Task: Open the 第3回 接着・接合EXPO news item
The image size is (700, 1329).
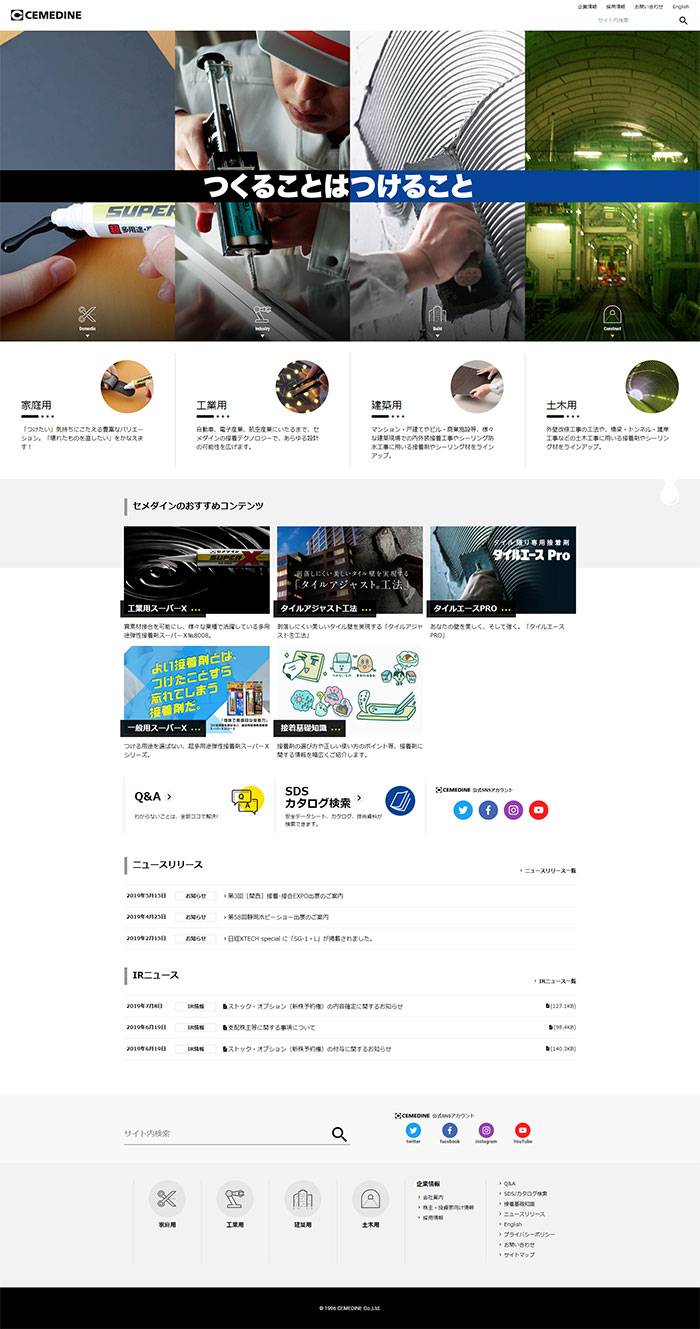Action: 283,895
